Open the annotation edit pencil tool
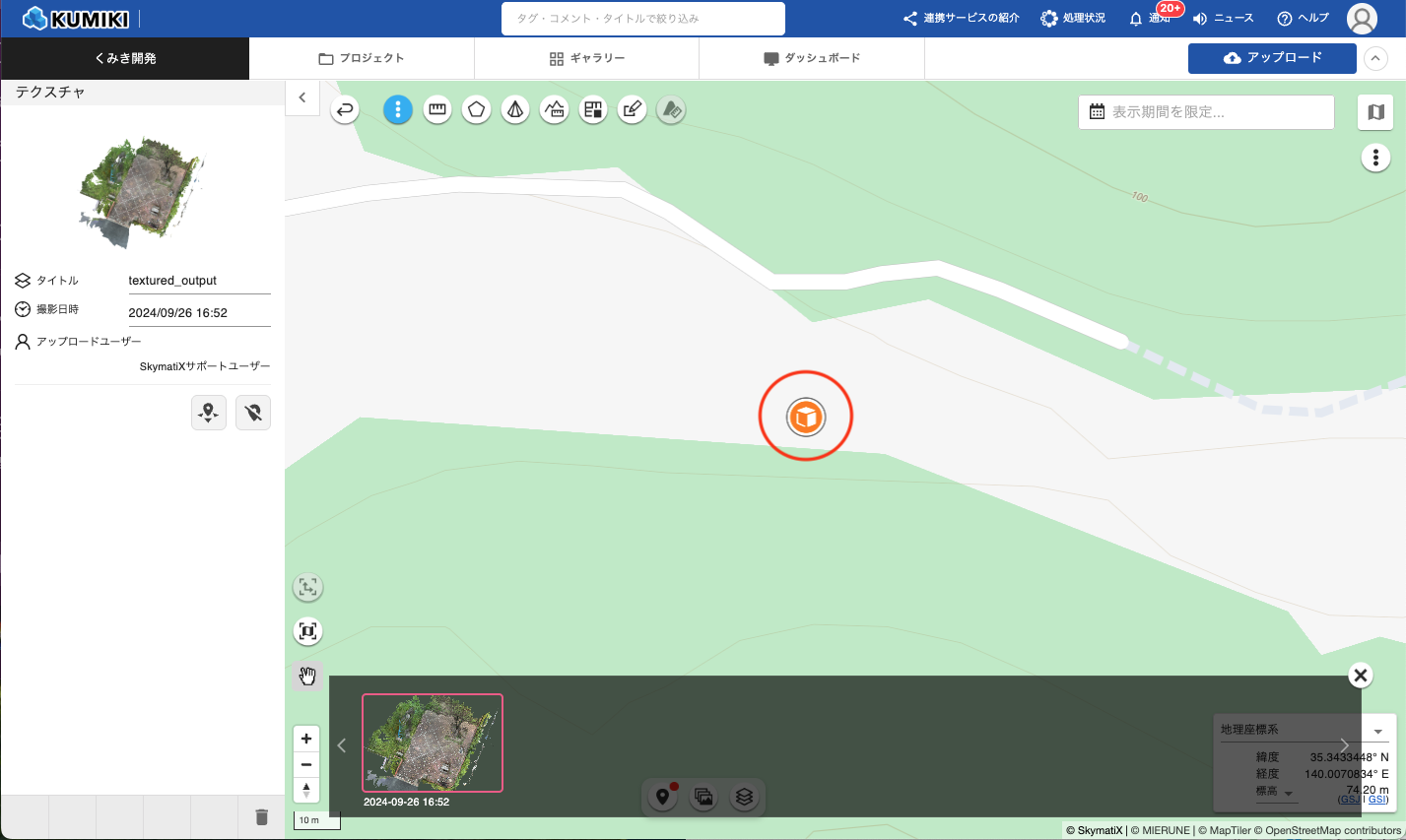 [633, 110]
